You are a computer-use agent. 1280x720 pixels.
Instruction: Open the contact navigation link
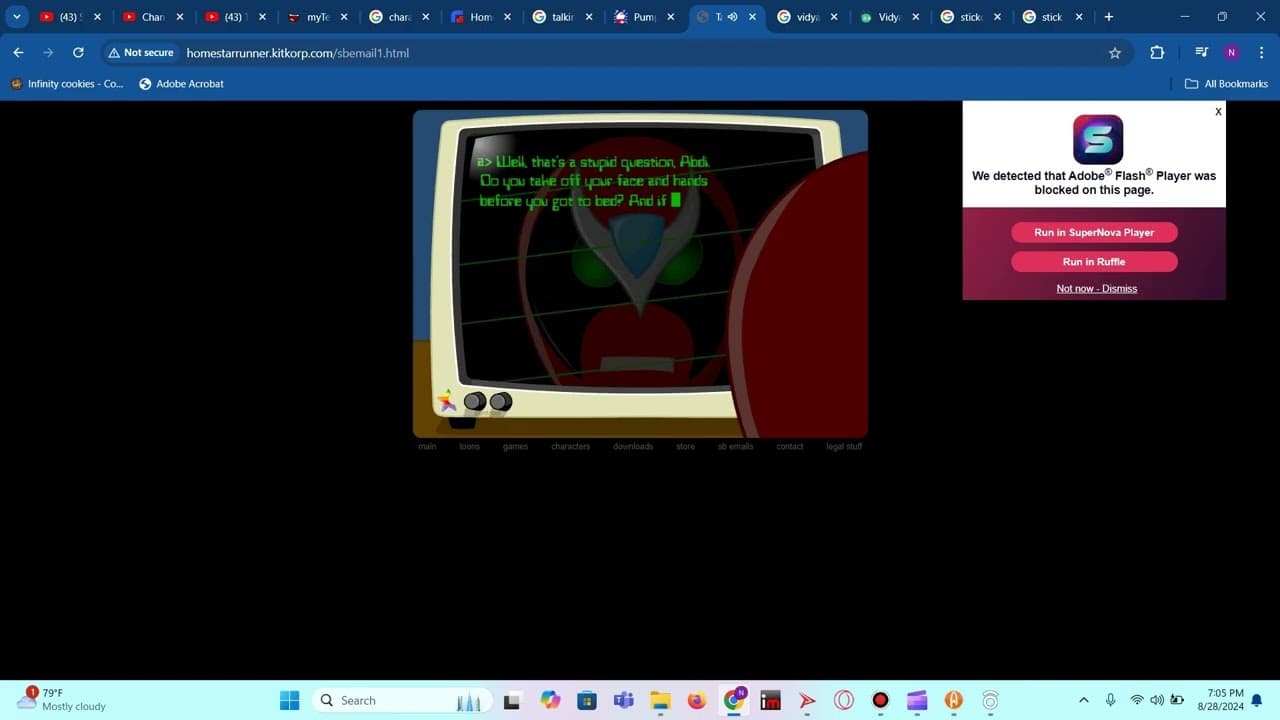(x=790, y=446)
